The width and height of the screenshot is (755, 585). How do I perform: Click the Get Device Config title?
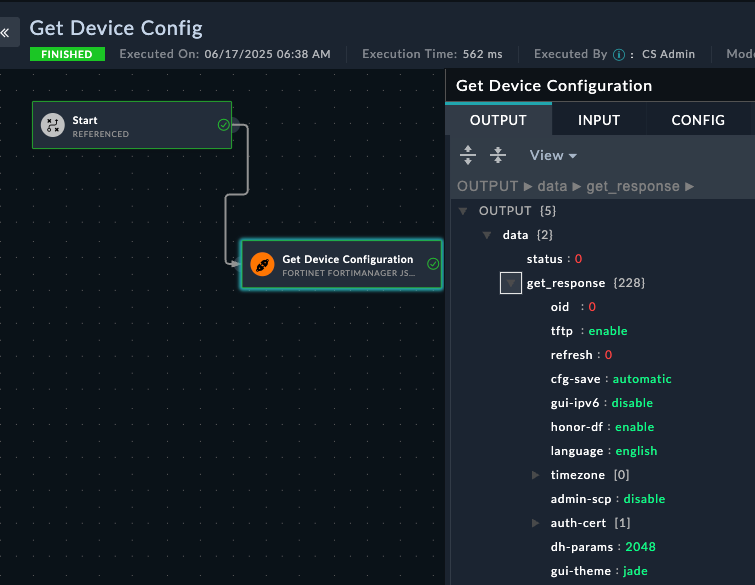pyautogui.click(x=116, y=28)
